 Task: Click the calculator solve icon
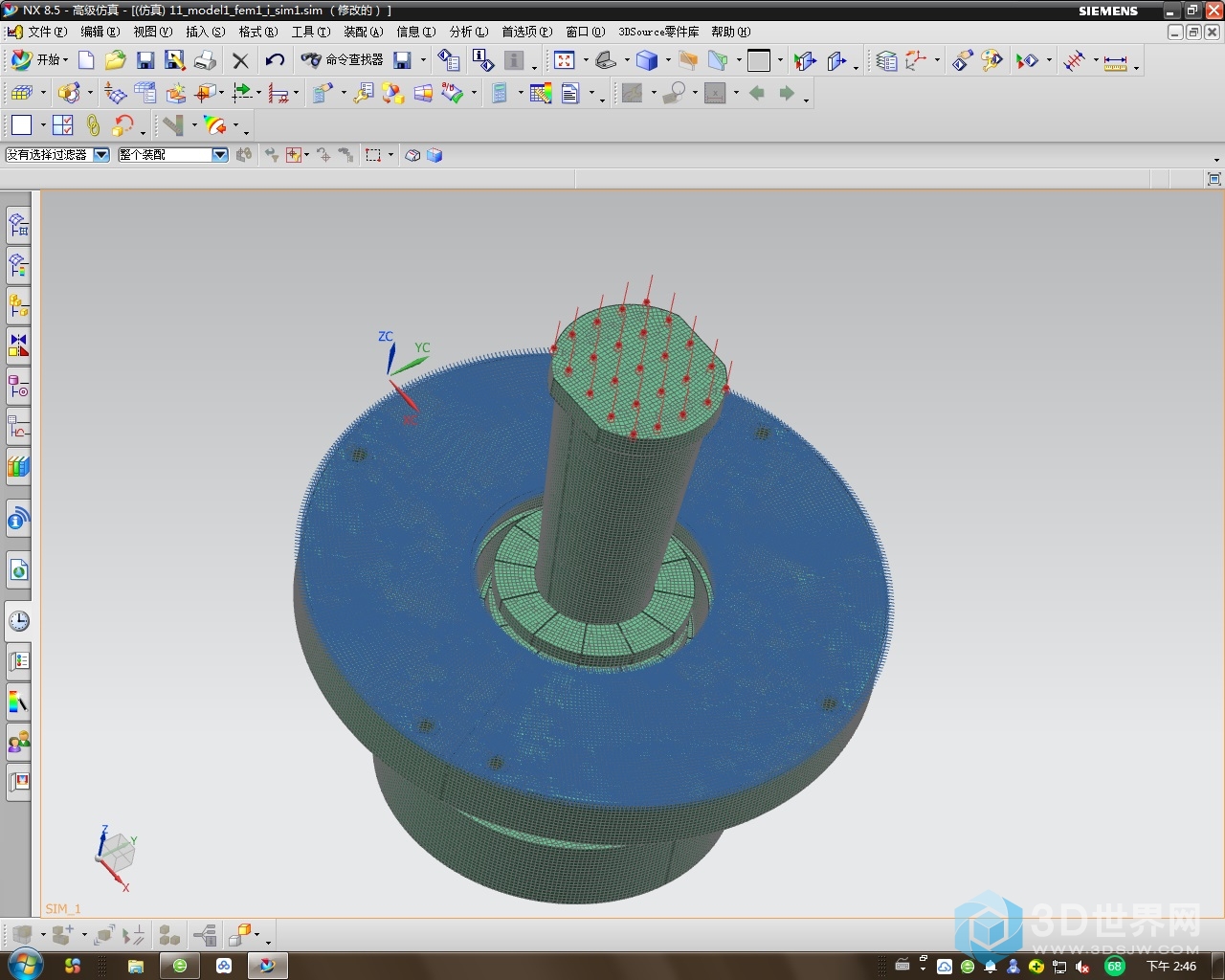(499, 93)
